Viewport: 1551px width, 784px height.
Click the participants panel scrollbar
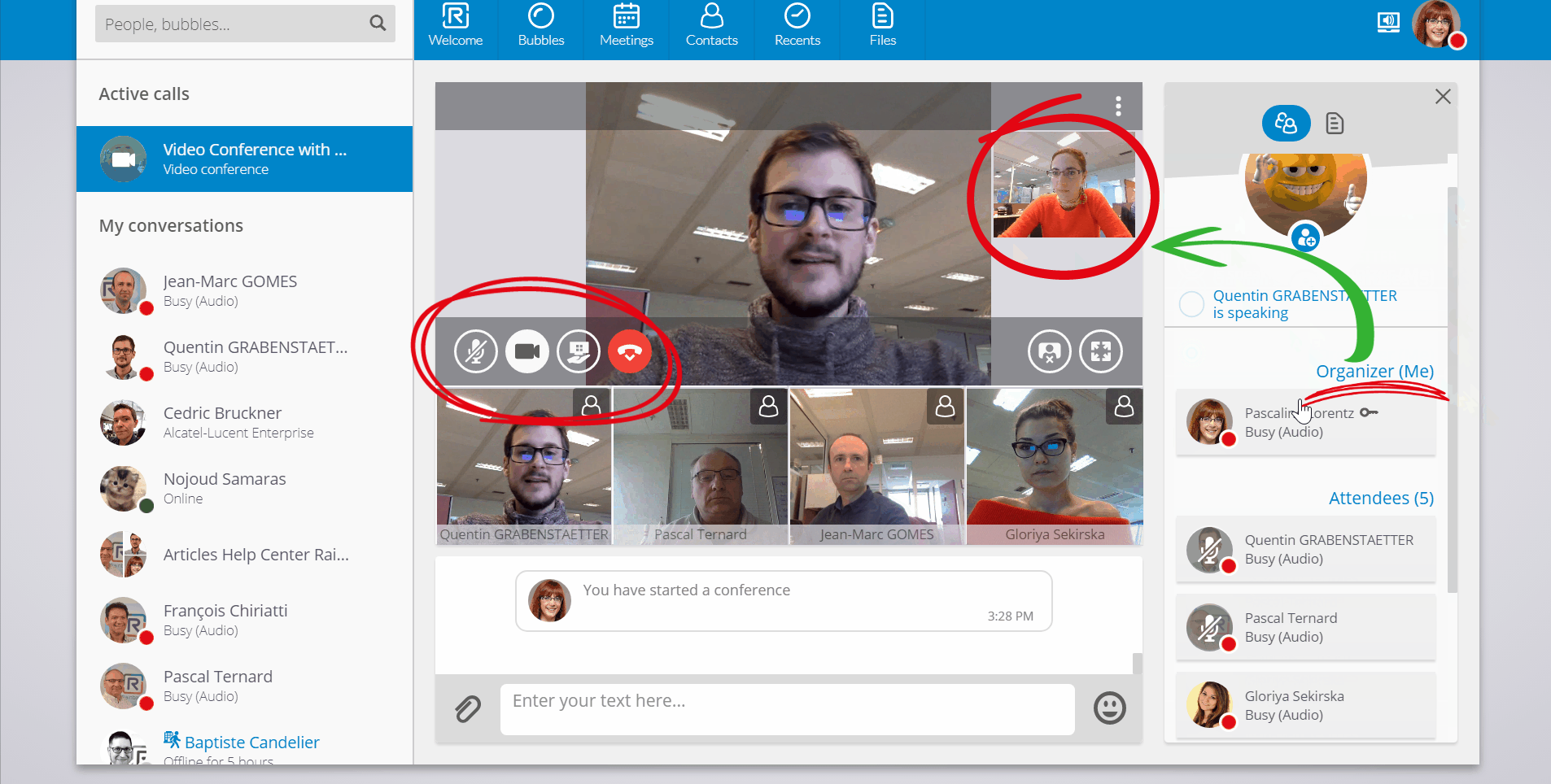tap(1452, 389)
